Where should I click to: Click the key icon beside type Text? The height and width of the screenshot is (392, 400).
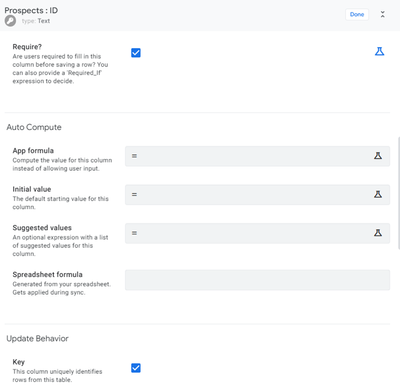tap(10, 21)
